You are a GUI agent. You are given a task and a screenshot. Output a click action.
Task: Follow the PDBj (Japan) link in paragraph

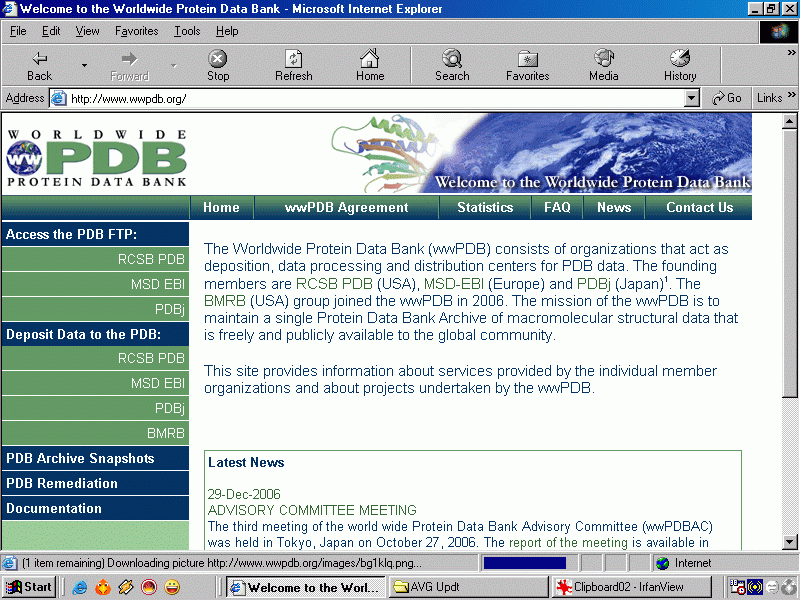[593, 284]
